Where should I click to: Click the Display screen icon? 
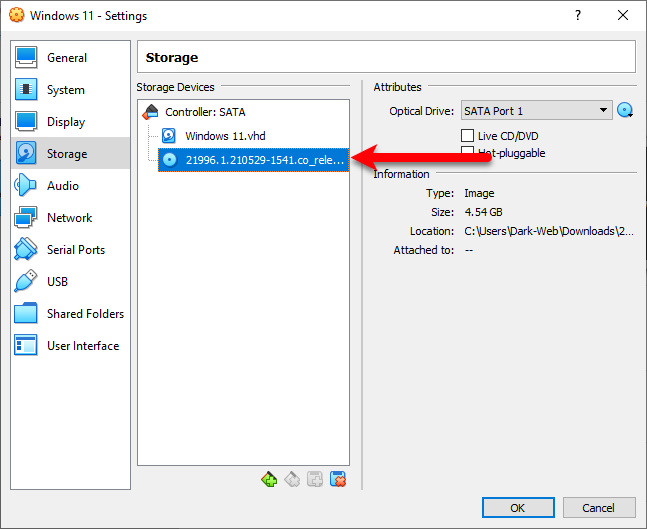tap(26, 121)
